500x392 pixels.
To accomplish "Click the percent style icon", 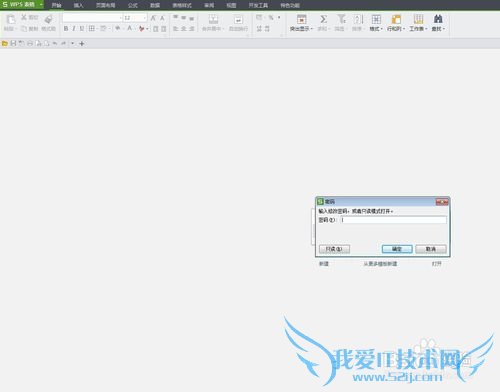I will (x=271, y=17).
